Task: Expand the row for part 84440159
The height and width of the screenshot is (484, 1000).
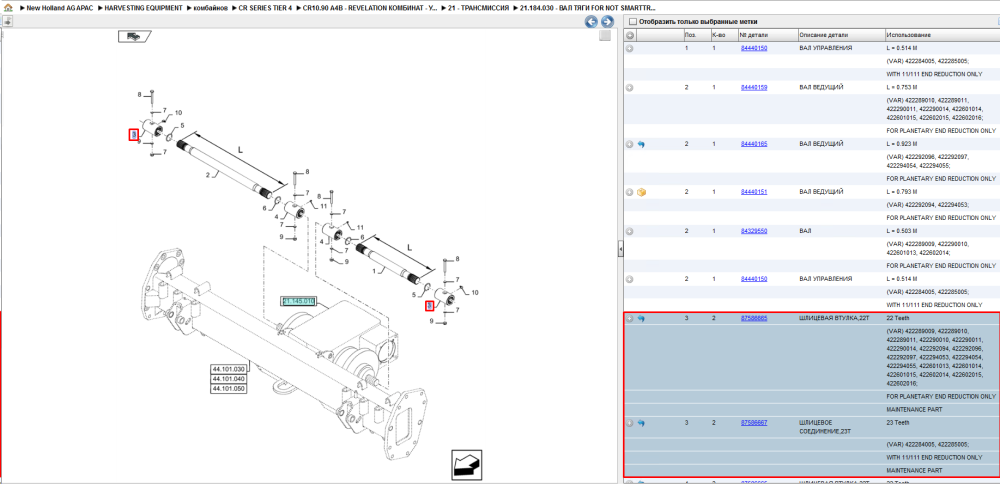Action: pos(629,87)
